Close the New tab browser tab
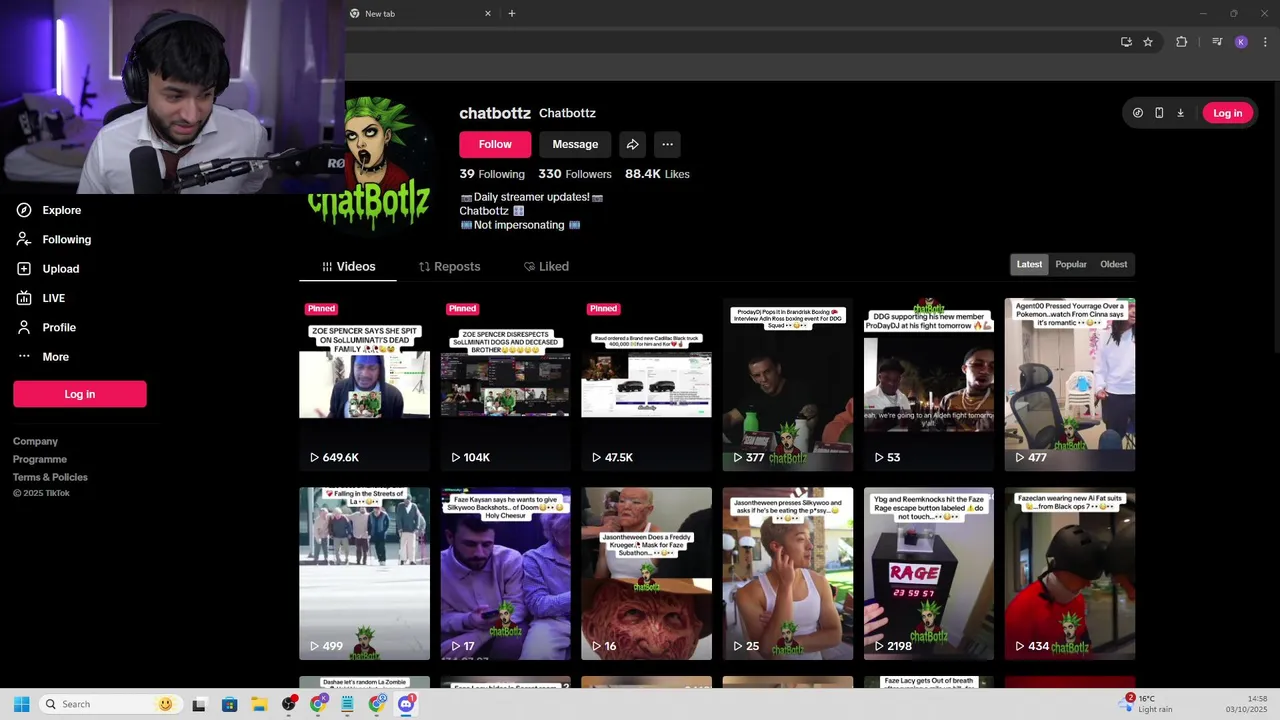 coord(488,13)
